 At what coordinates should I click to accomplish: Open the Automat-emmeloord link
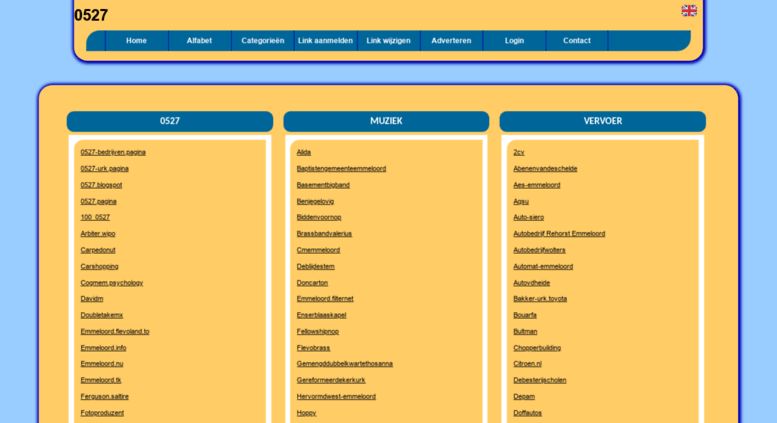[543, 266]
